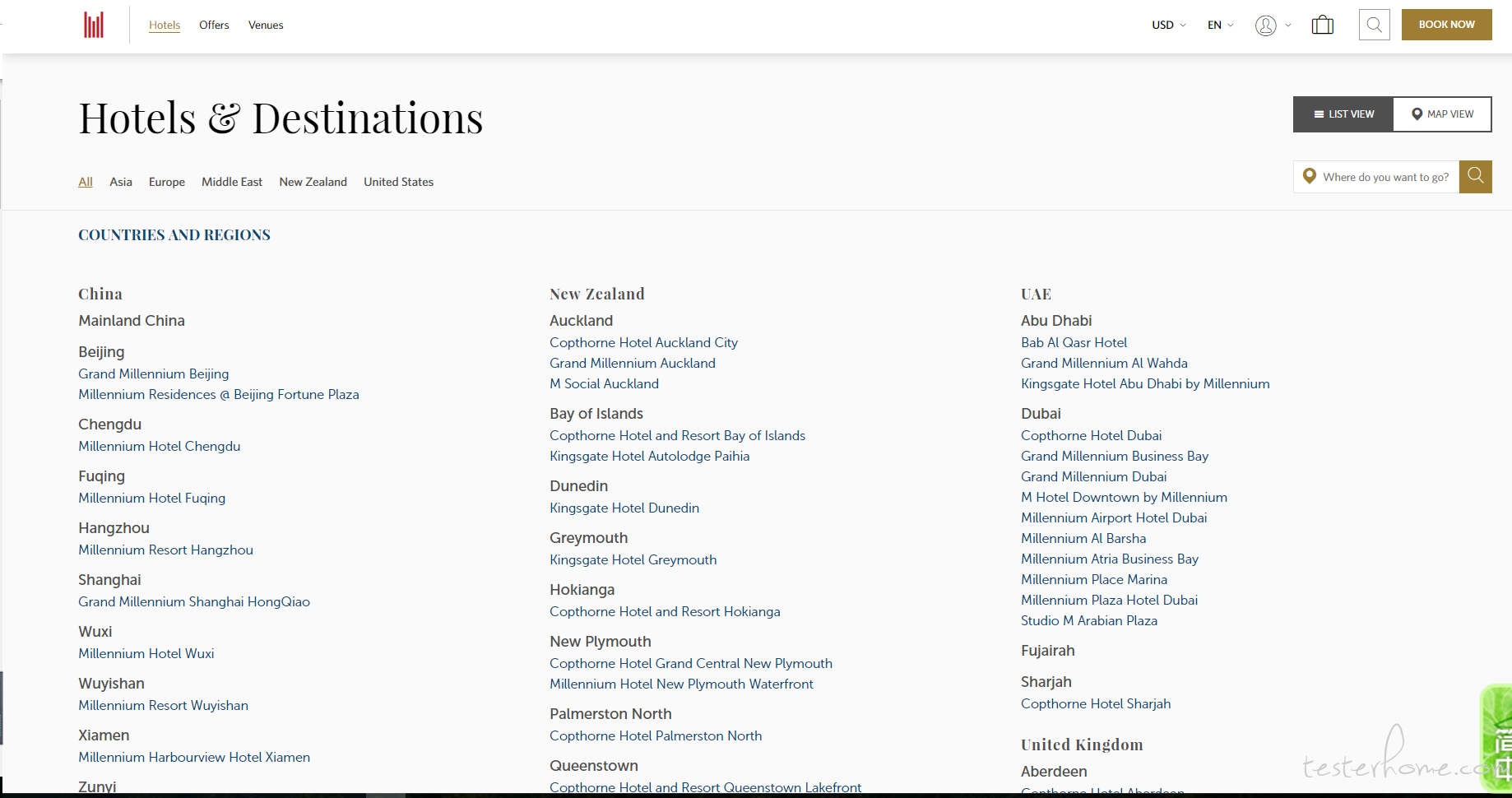
Task: Select the All region filter
Action: pos(86,182)
